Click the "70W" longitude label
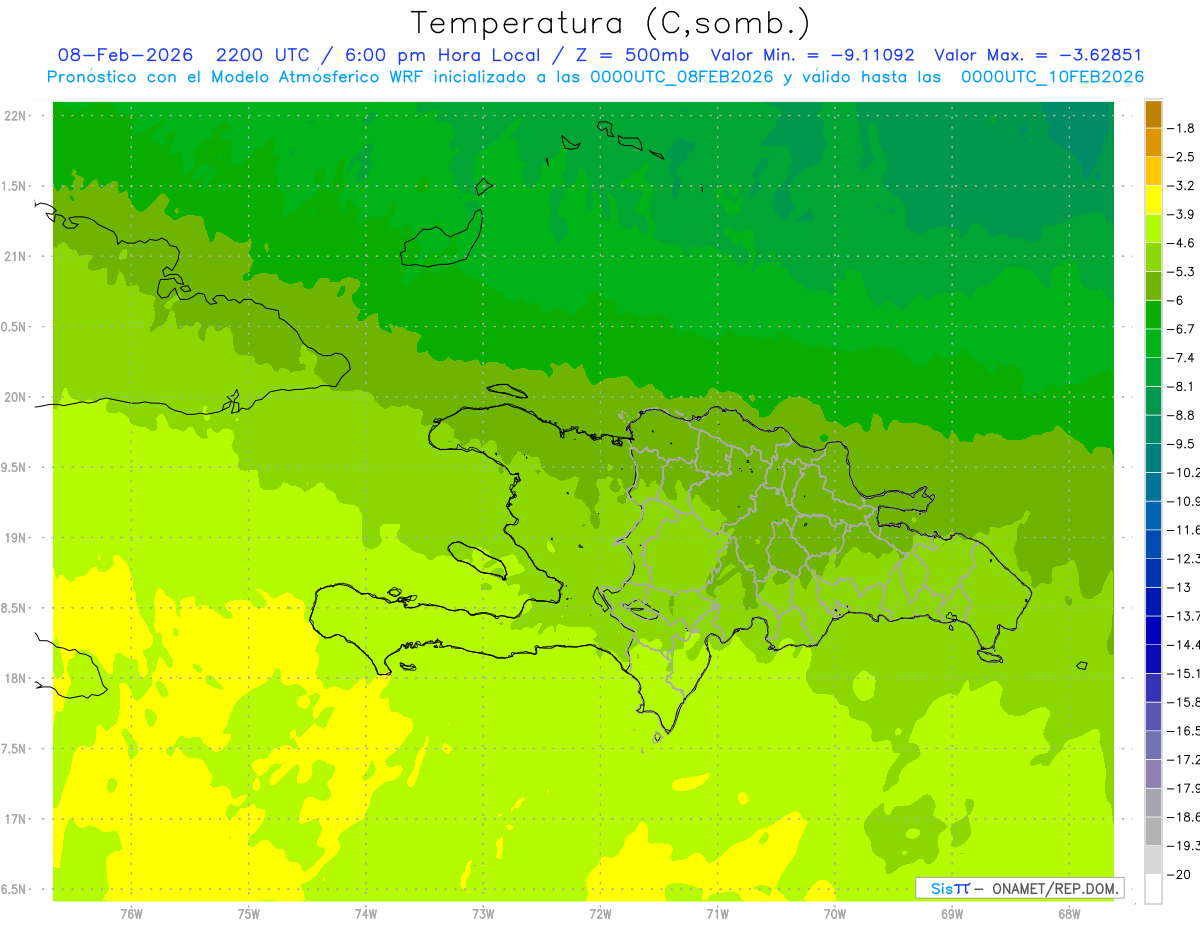Viewport: 1200px width, 927px height. (x=835, y=913)
